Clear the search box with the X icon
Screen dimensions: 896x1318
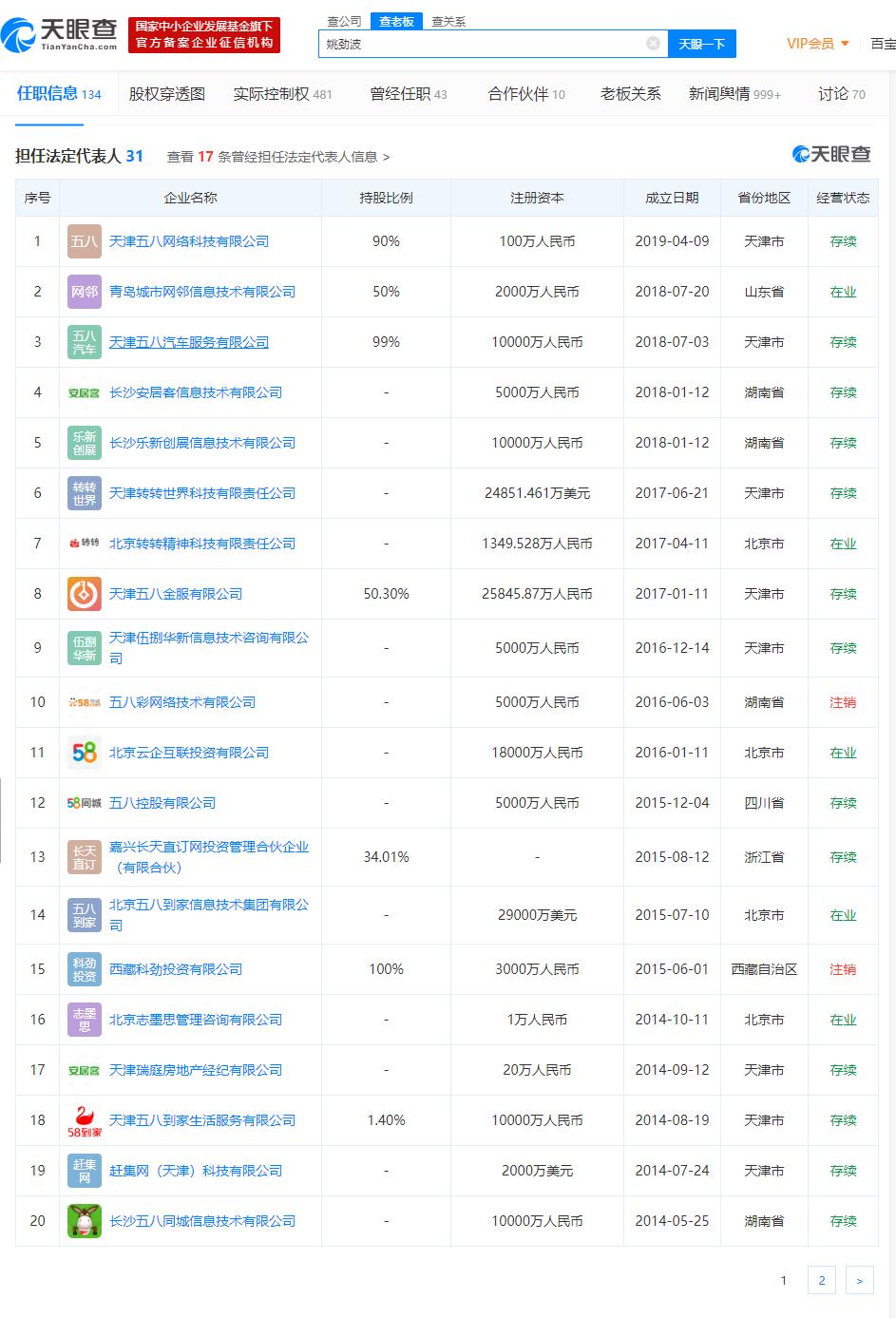(653, 43)
